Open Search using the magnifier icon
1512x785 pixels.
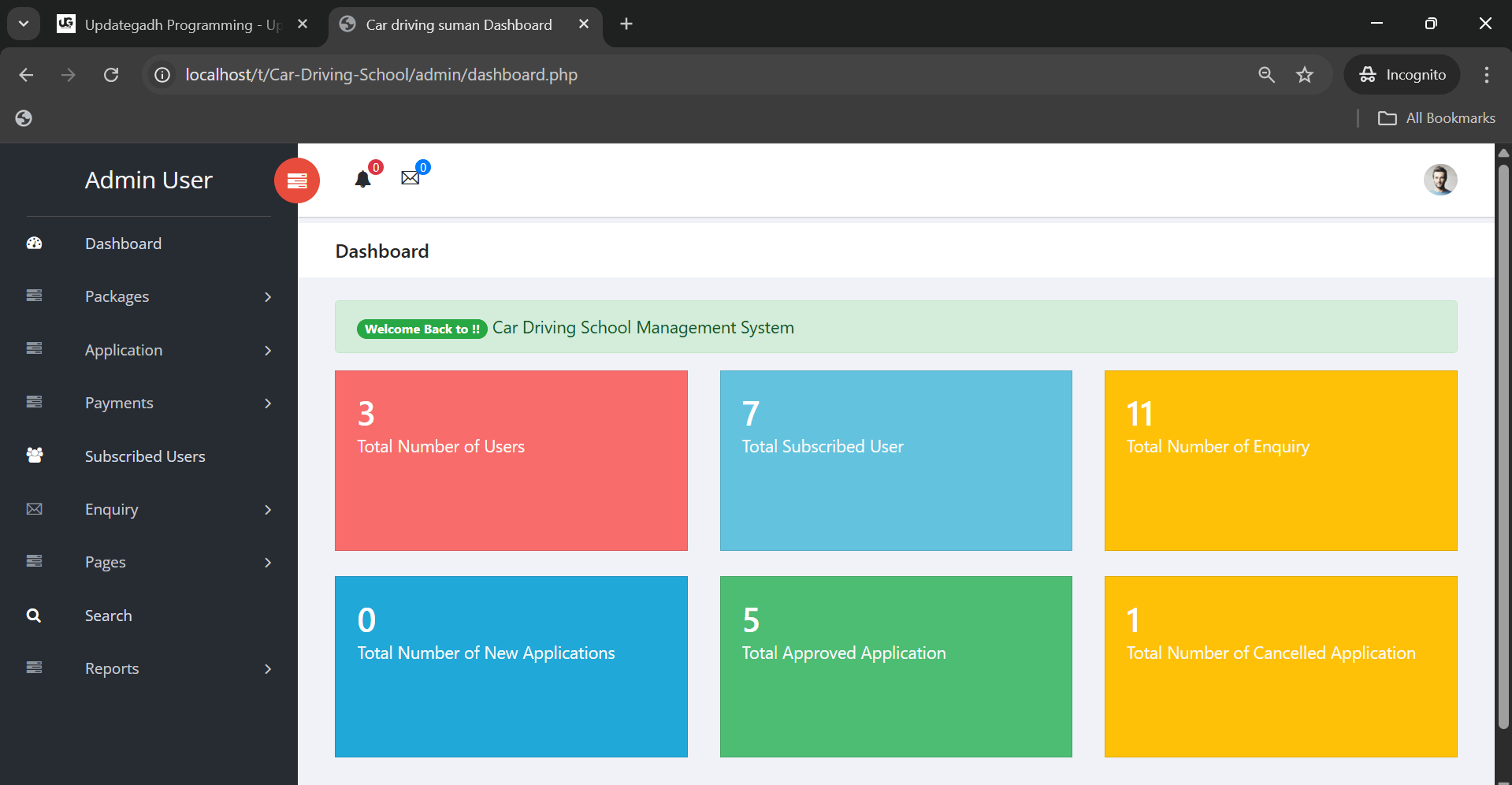[x=34, y=615]
